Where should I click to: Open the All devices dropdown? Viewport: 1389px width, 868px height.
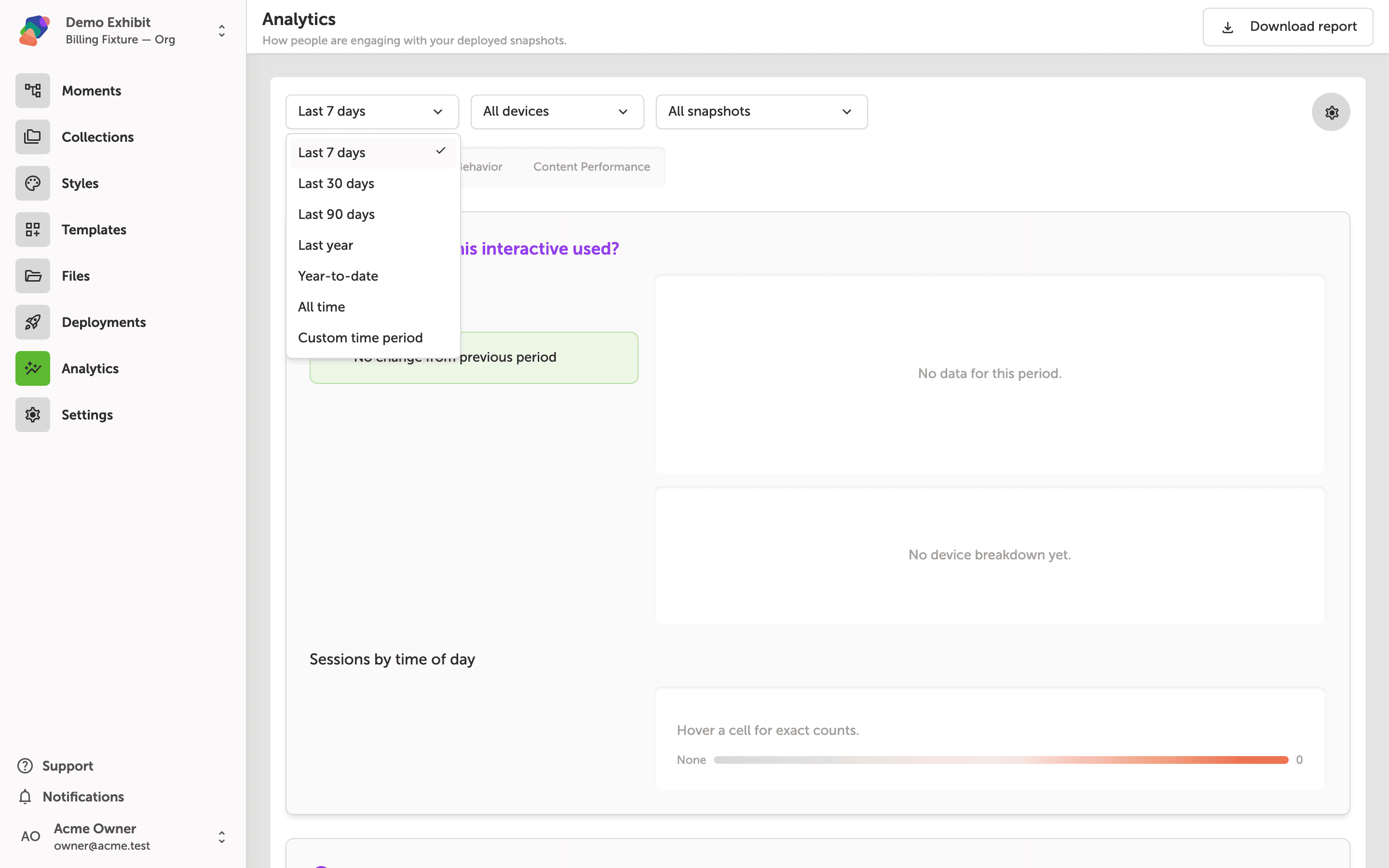point(557,111)
